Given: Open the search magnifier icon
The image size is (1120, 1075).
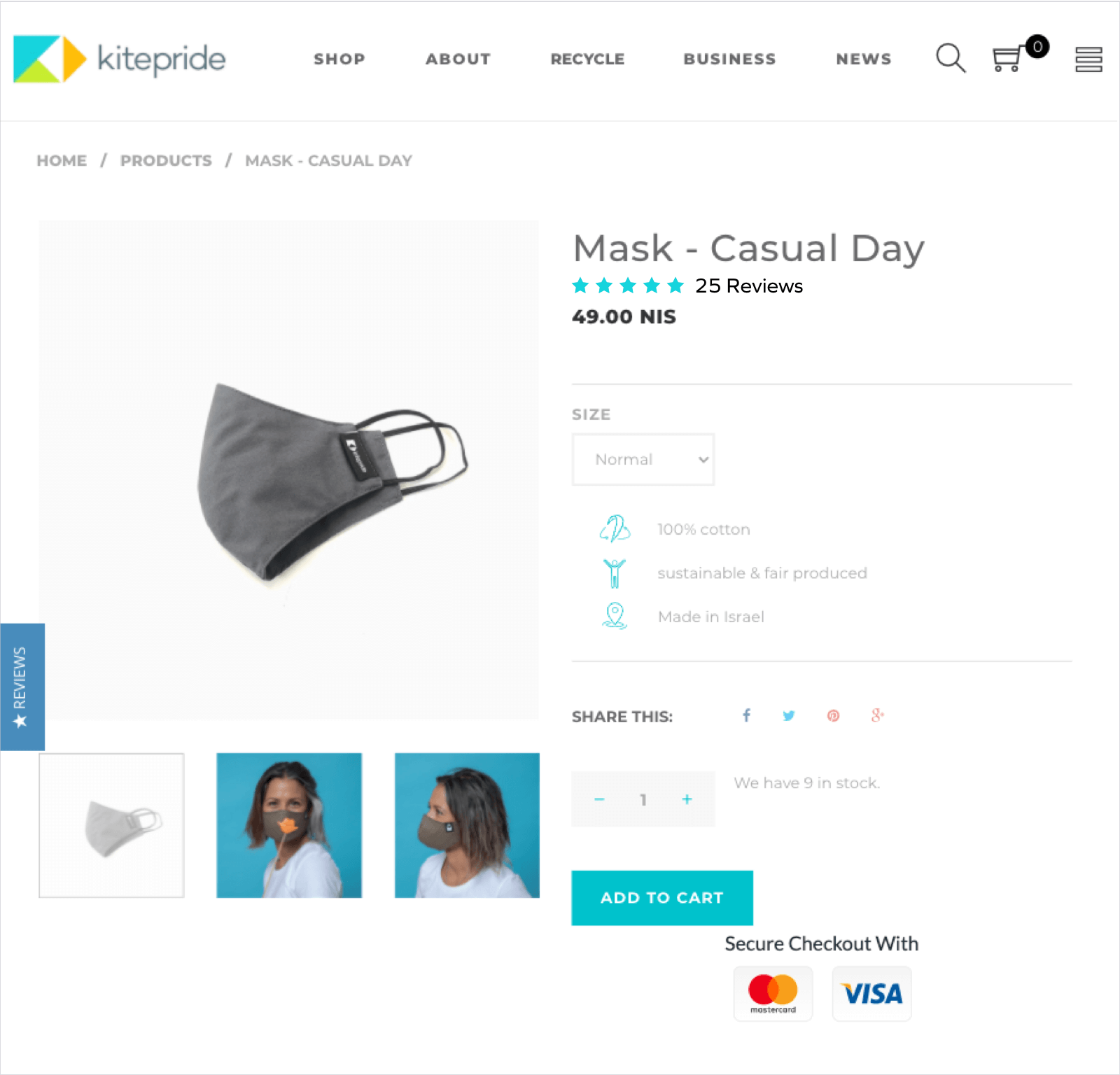Looking at the screenshot, I should 951,58.
